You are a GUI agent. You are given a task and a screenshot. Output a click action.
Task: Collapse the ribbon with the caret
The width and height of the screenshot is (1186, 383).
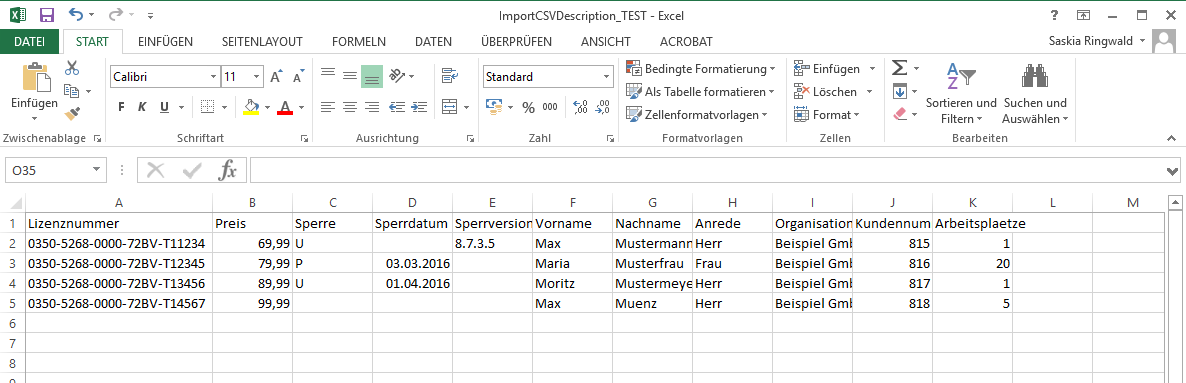click(x=1172, y=139)
